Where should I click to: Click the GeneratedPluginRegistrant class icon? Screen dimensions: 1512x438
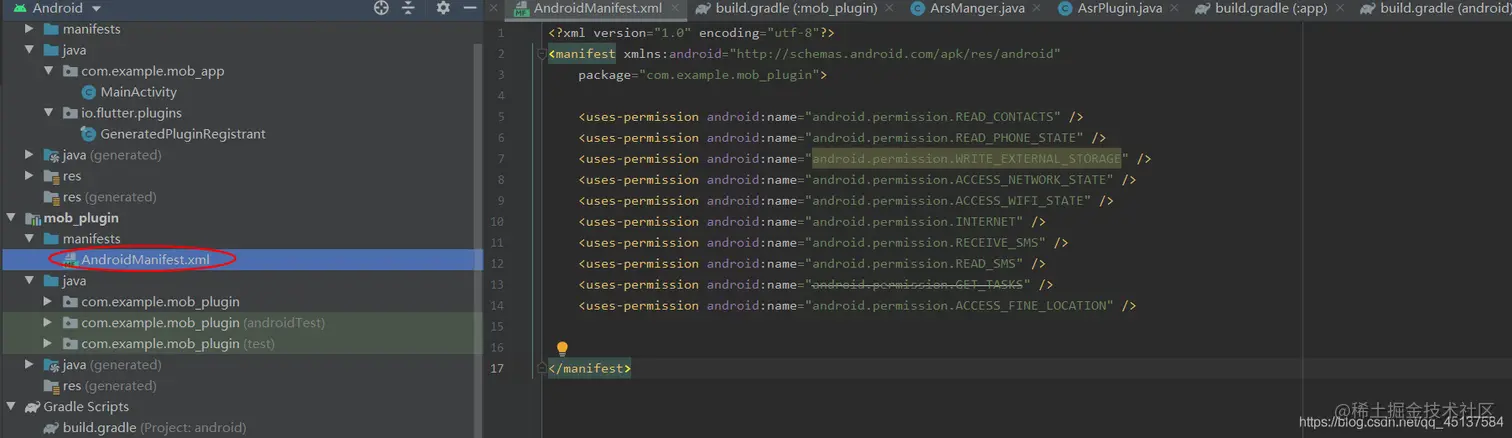point(90,134)
